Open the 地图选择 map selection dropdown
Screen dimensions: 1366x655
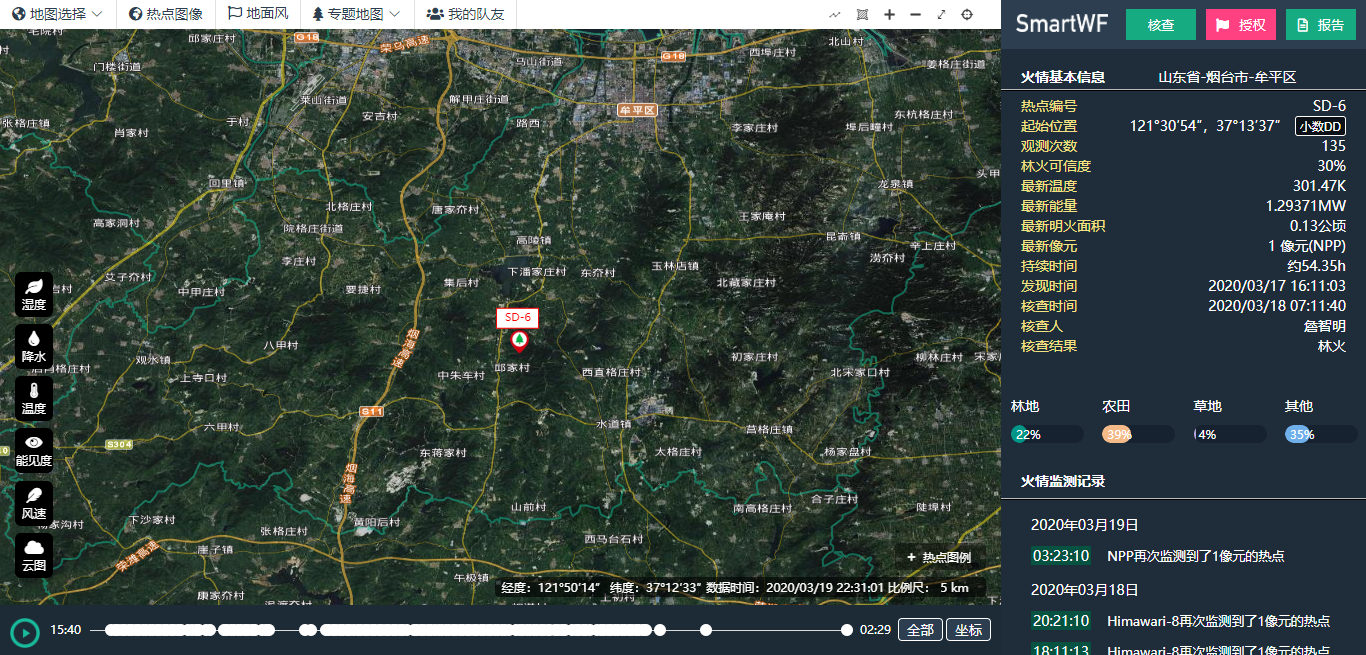[x=57, y=14]
